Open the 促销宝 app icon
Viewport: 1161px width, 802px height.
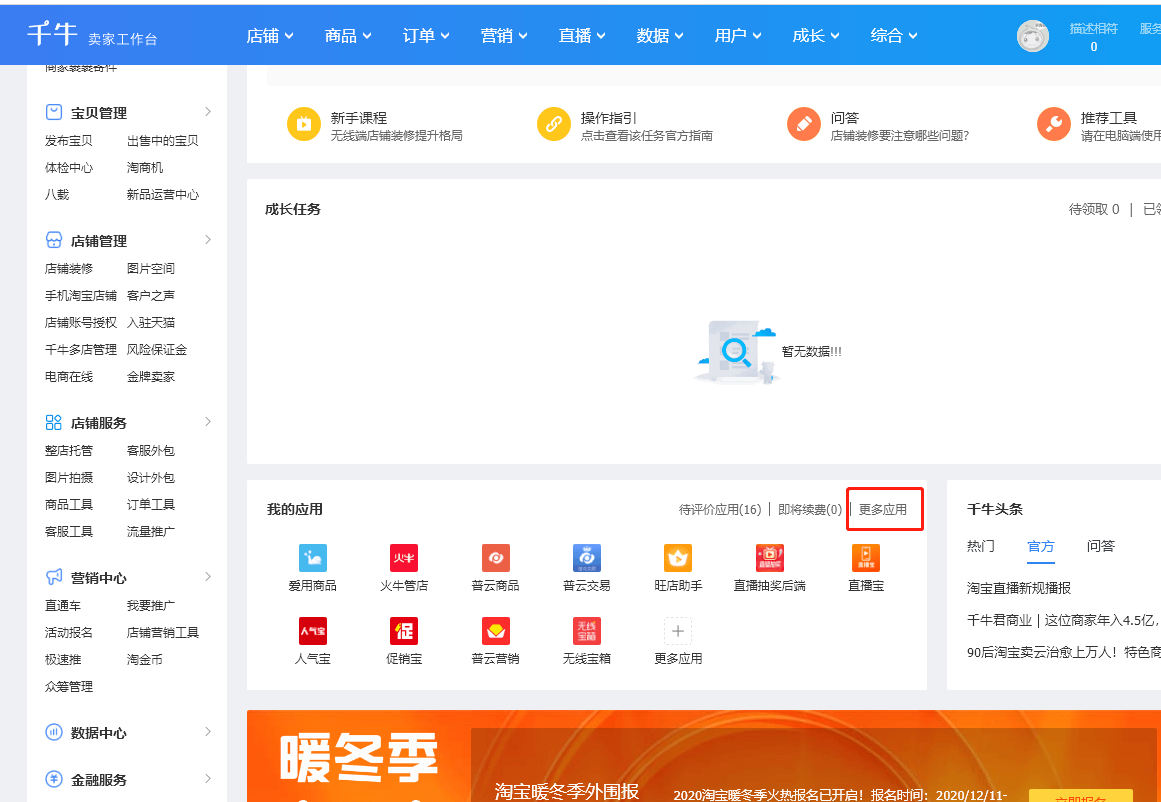pos(404,631)
